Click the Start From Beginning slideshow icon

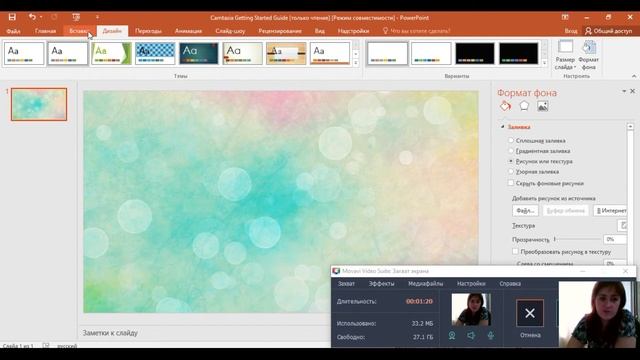coord(76,17)
